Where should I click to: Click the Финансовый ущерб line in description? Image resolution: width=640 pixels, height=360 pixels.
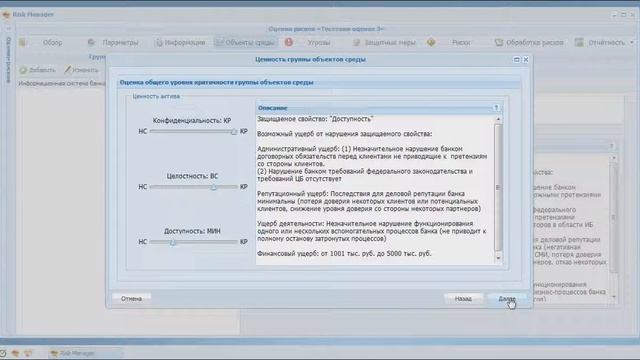point(344,253)
